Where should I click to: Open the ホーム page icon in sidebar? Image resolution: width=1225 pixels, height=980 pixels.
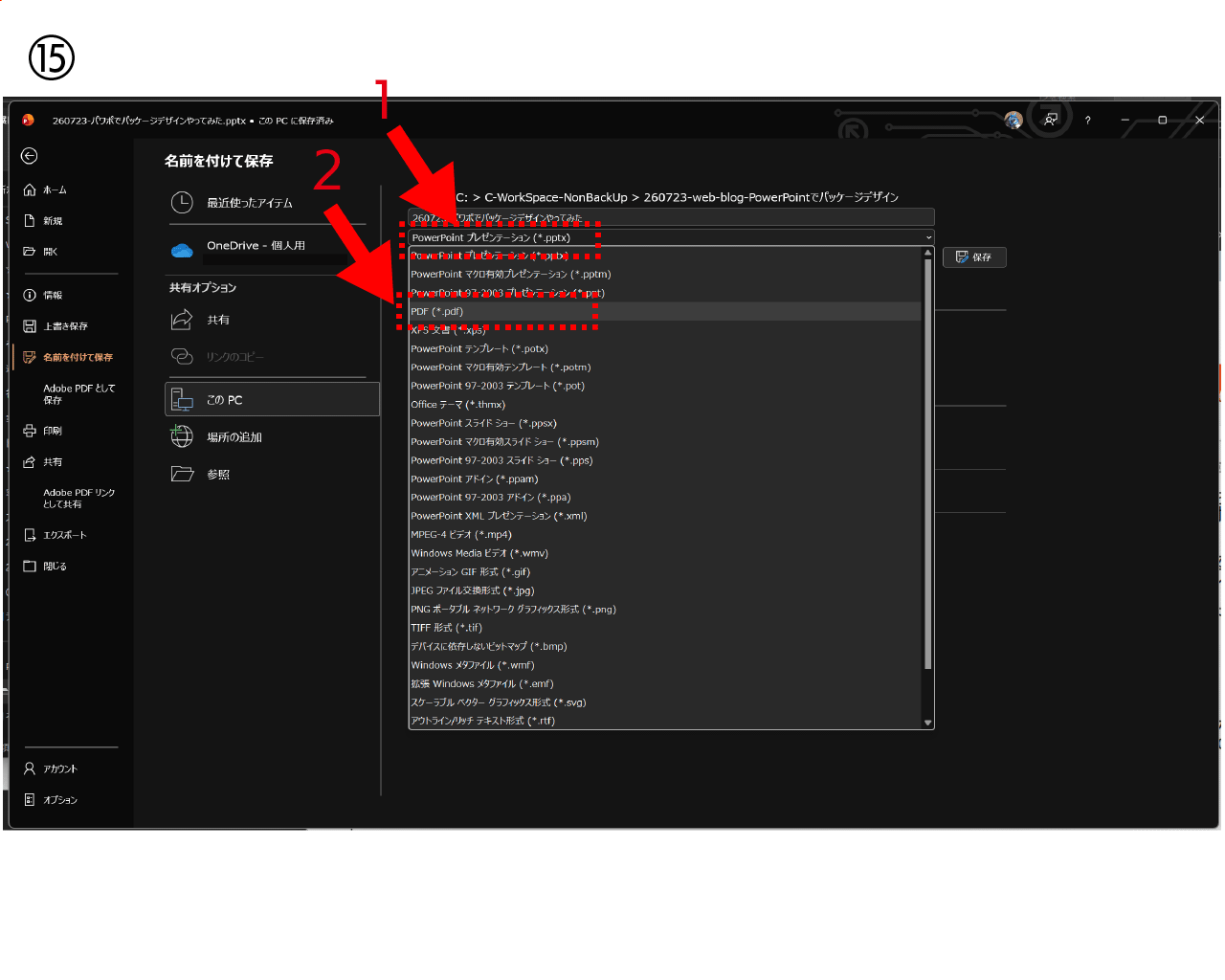point(30,190)
